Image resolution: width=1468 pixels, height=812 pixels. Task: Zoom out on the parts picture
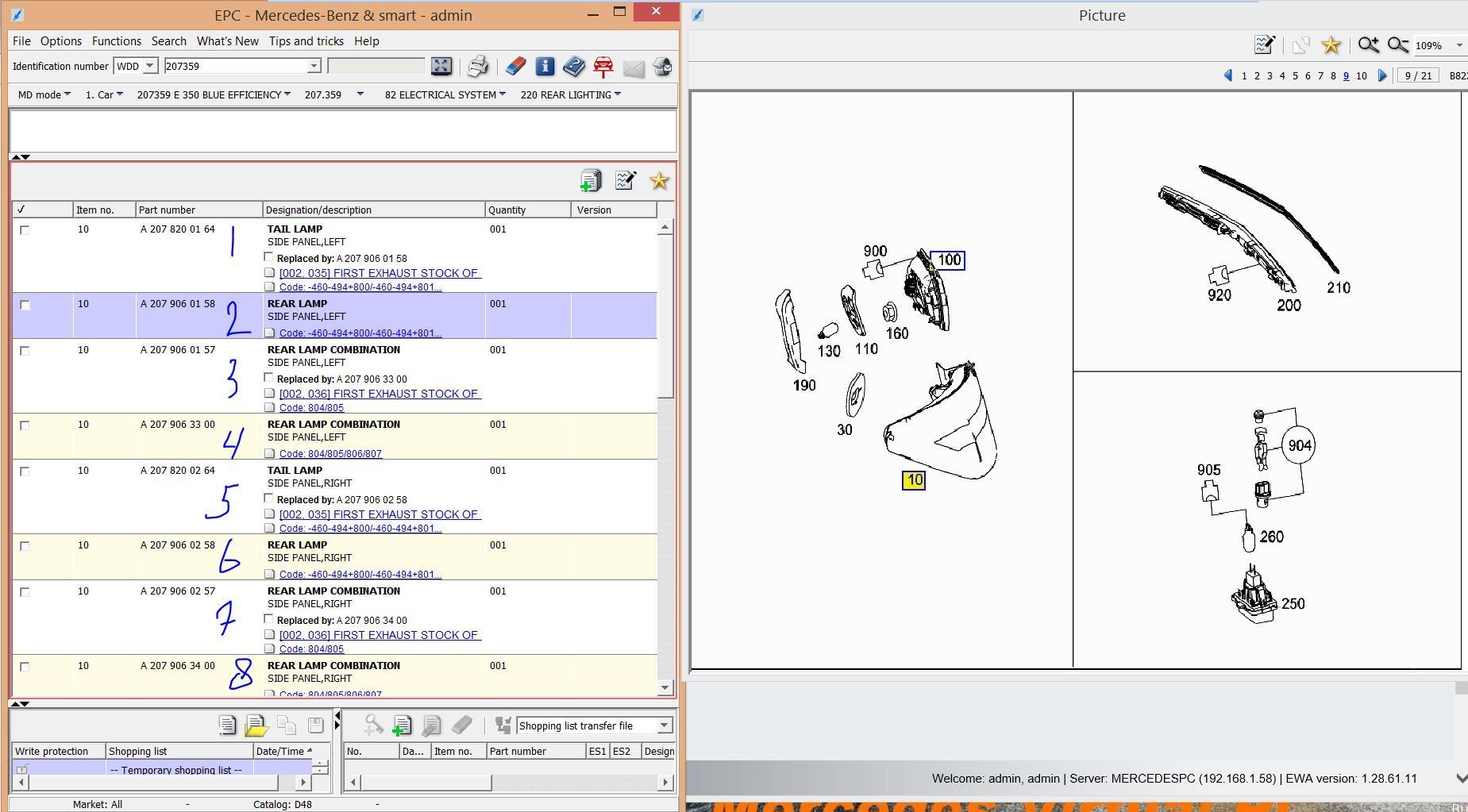click(1397, 45)
